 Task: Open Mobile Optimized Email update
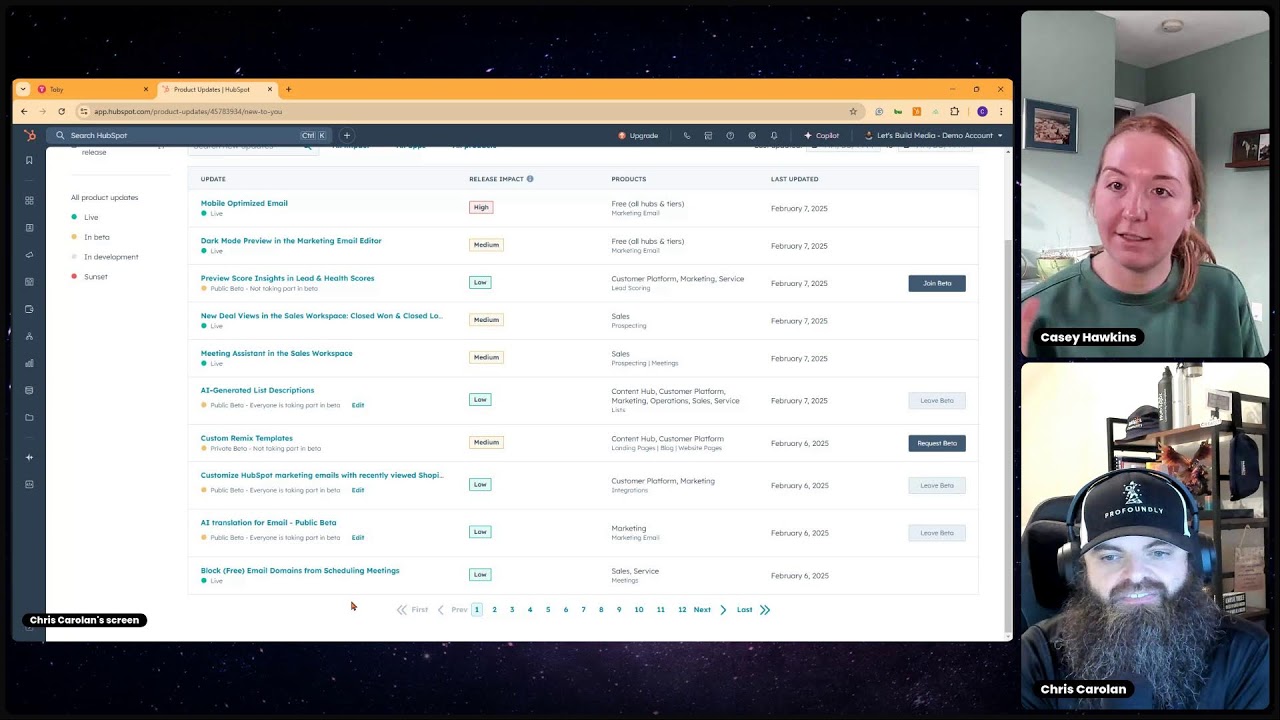tap(244, 203)
